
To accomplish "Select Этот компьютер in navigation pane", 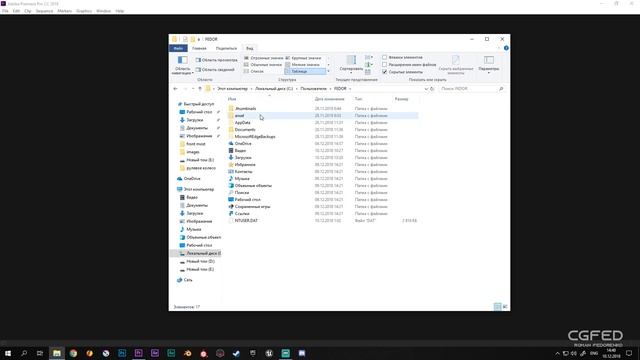I will 198,189.
